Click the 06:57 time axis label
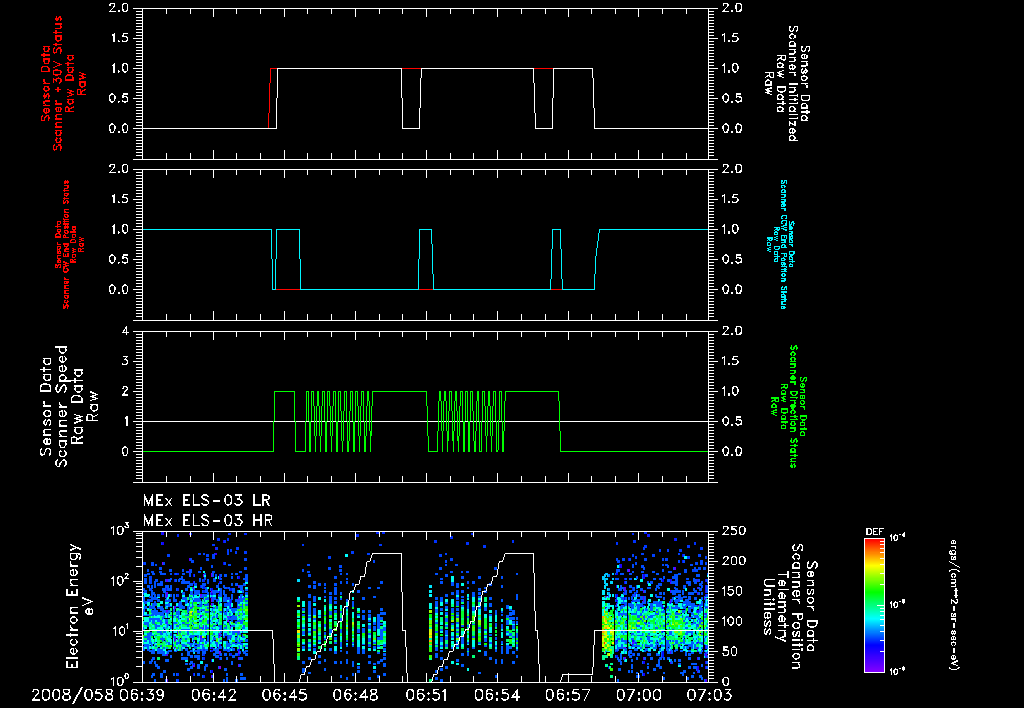This screenshot has width=1024, height=708. [568, 695]
